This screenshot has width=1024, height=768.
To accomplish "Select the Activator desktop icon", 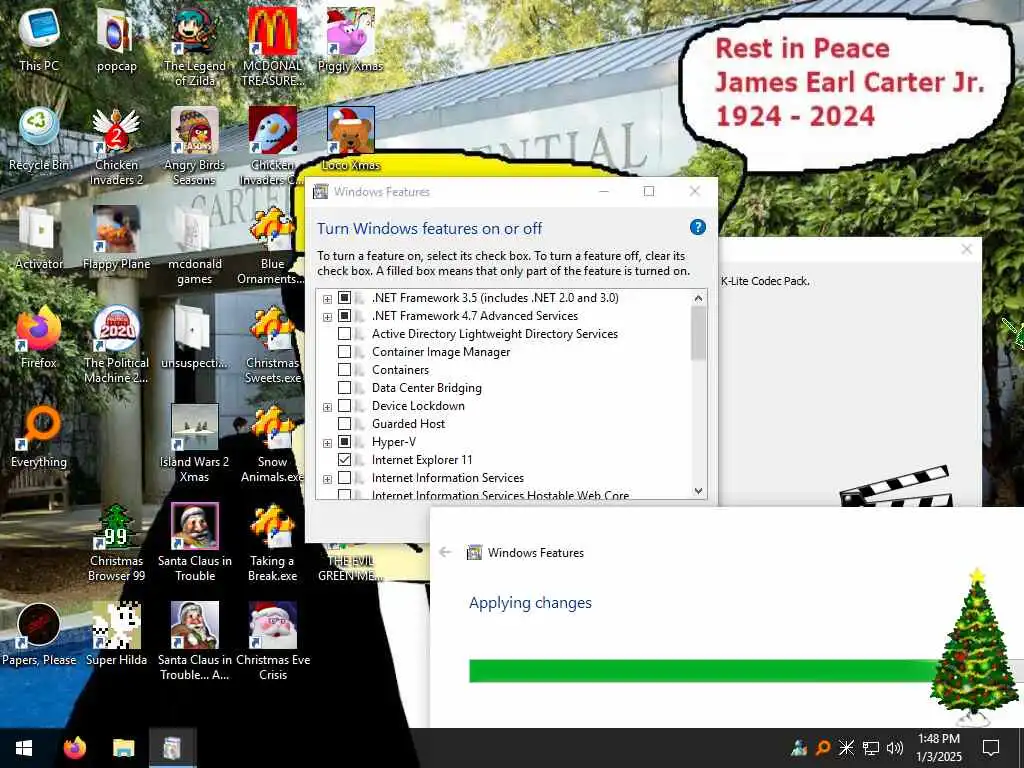I will point(39,239).
